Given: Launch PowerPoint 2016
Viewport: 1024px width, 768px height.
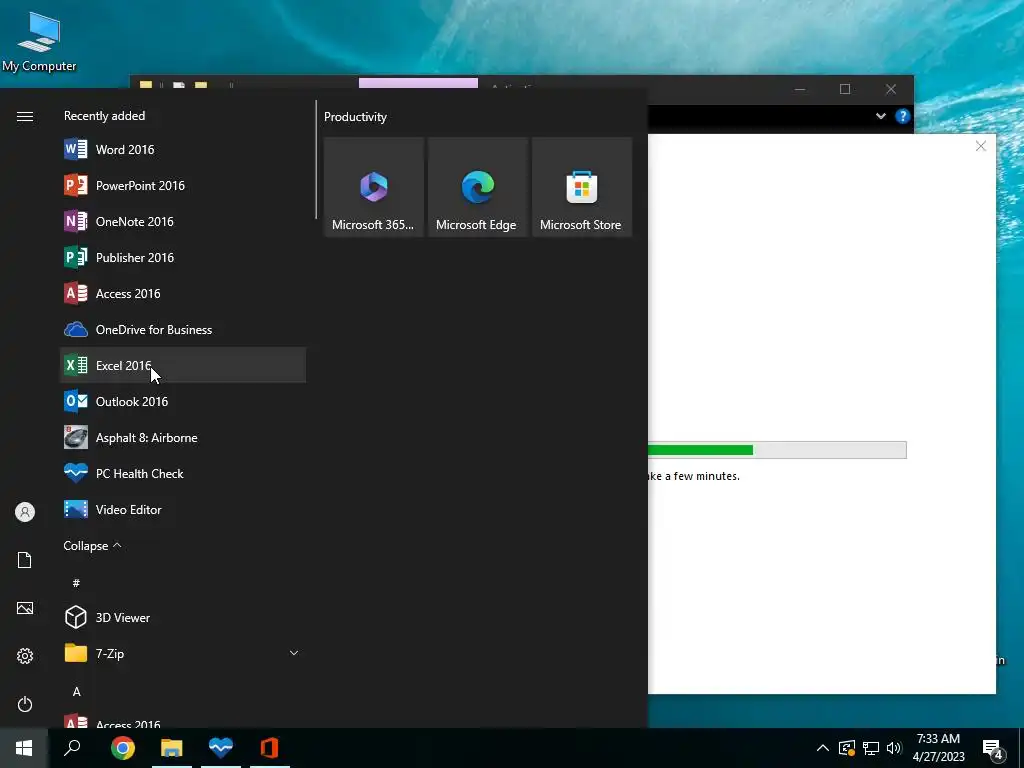Looking at the screenshot, I should pyautogui.click(x=183, y=185).
